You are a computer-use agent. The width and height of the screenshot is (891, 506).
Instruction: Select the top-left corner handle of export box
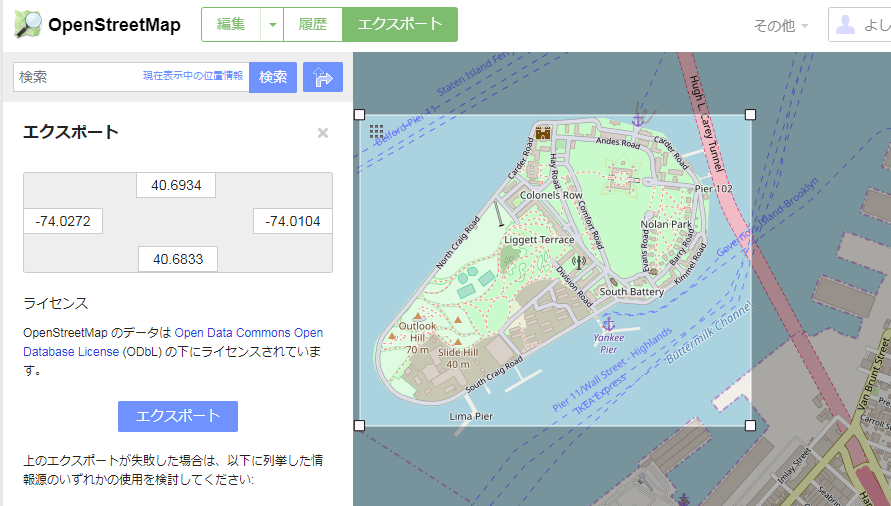point(359,115)
